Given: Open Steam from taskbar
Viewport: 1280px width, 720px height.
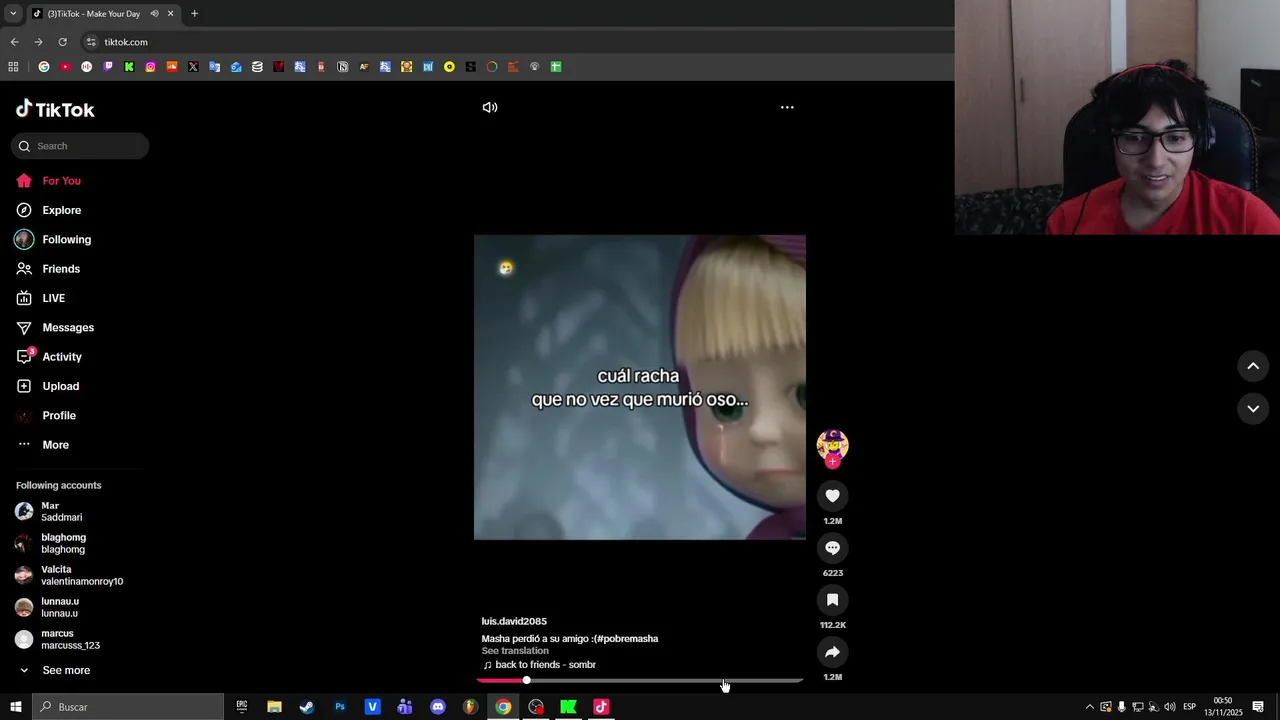Looking at the screenshot, I should pyautogui.click(x=307, y=707).
